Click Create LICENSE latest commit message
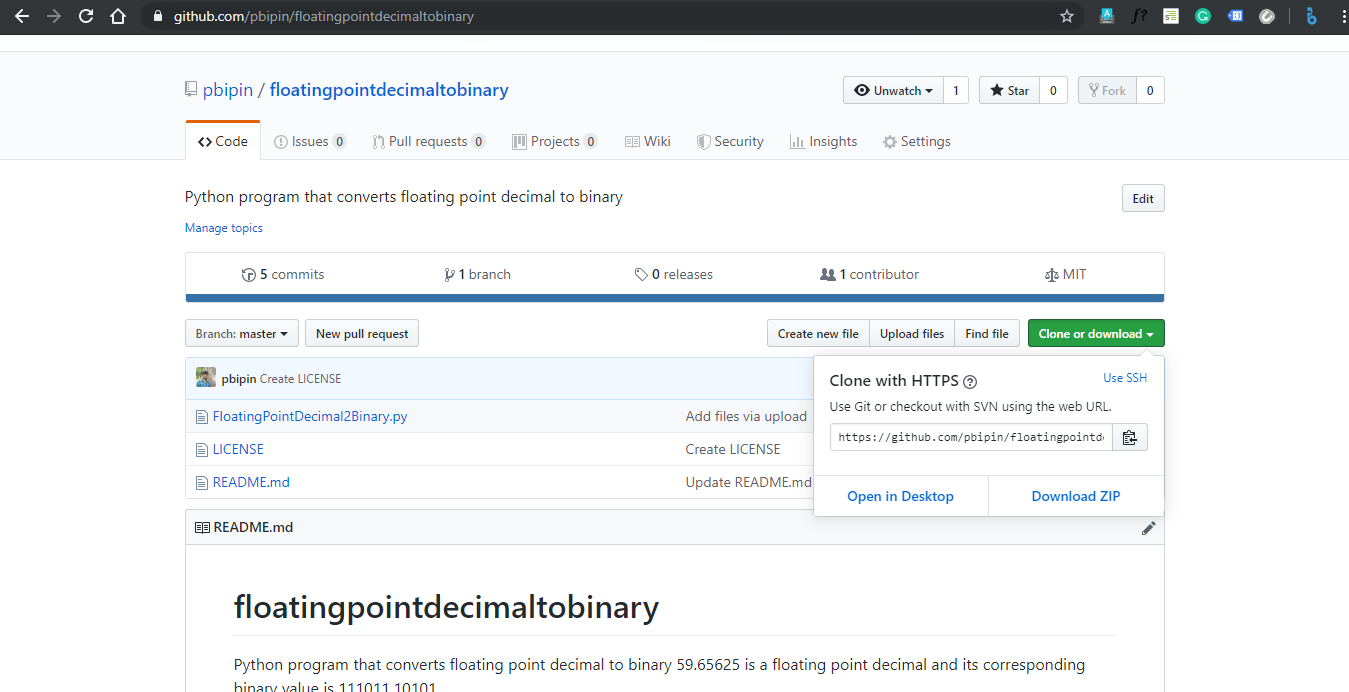Image resolution: width=1349 pixels, height=692 pixels. click(300, 379)
